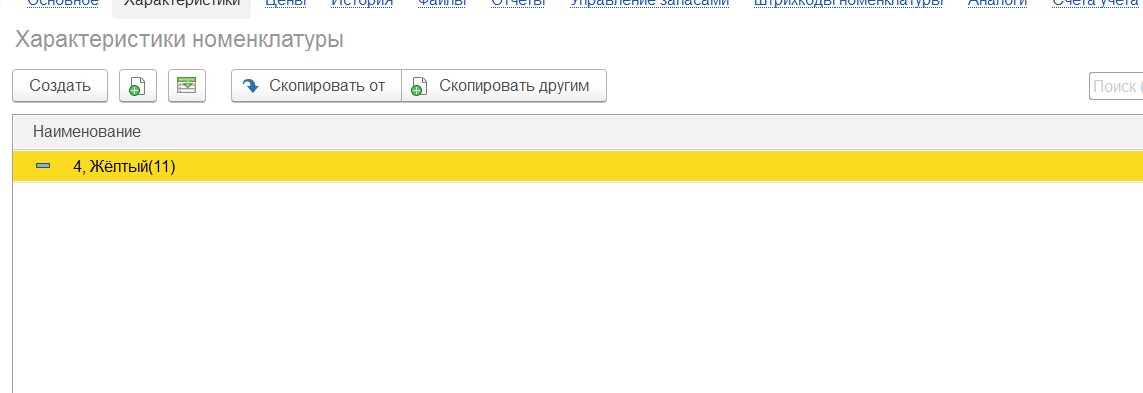Viewport: 1143px width, 393px height.
Task: Click the Создать button
Action: coord(60,86)
